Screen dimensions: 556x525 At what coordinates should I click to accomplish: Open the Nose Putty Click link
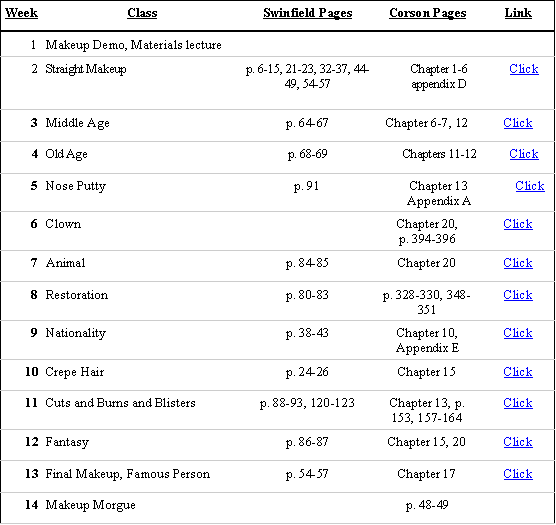pos(530,186)
